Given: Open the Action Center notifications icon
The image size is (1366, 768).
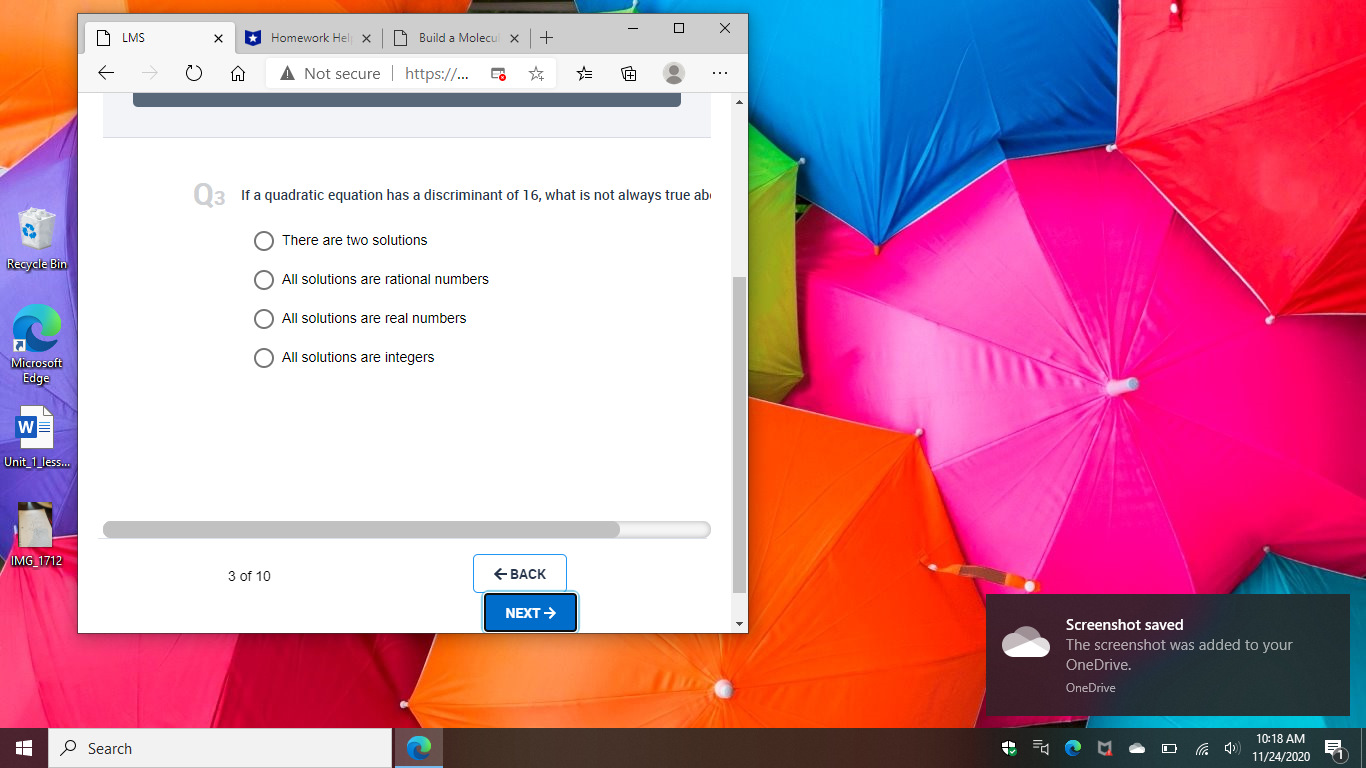Looking at the screenshot, I should [1334, 748].
